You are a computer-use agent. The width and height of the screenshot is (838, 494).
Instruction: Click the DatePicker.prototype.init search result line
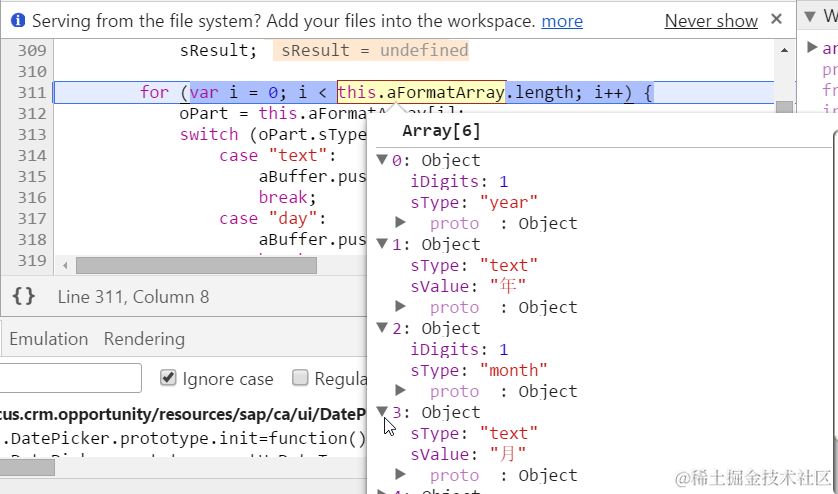pyautogui.click(x=183, y=438)
